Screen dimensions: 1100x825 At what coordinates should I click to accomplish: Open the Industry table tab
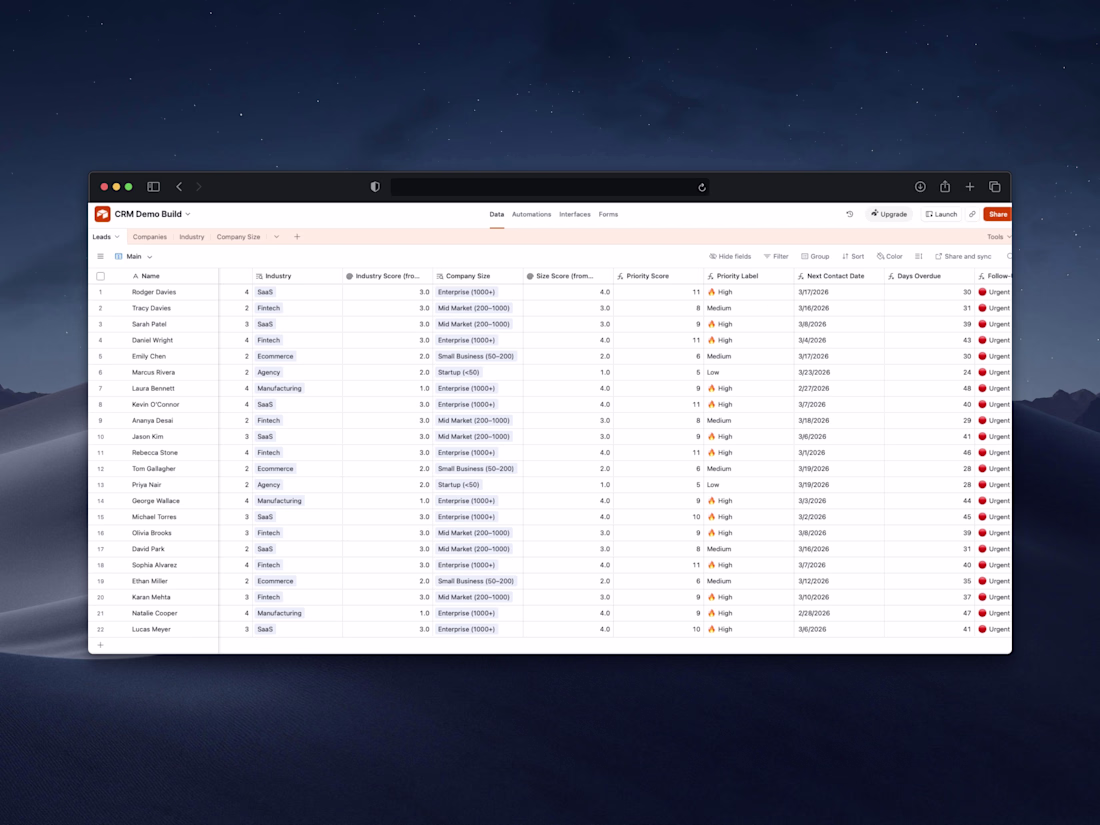tap(192, 236)
